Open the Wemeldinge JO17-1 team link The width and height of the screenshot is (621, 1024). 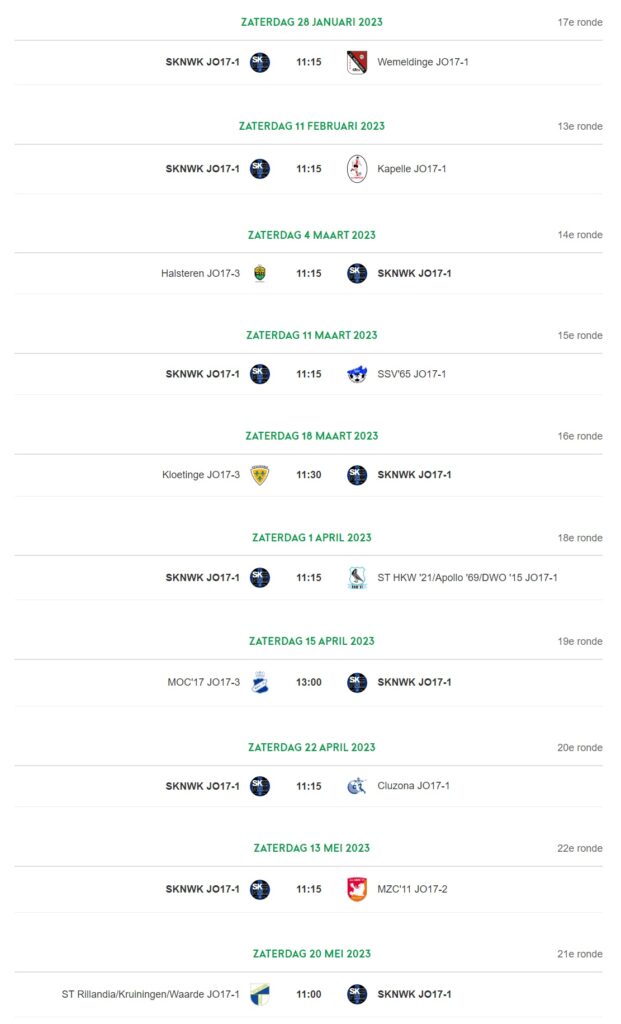pos(422,62)
